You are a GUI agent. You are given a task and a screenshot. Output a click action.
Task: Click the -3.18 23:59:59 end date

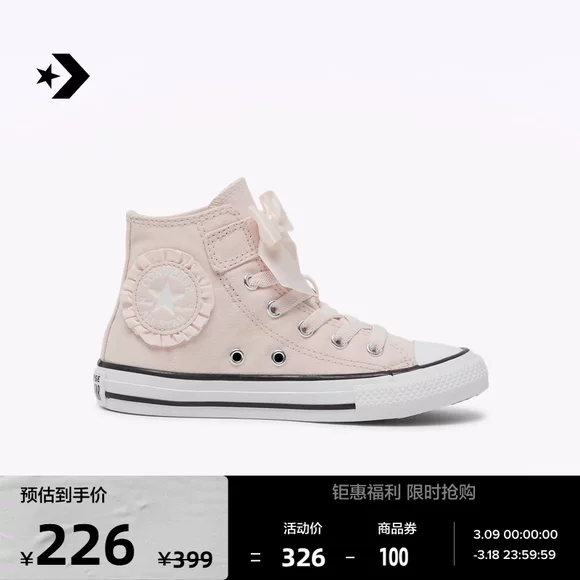coord(515,554)
